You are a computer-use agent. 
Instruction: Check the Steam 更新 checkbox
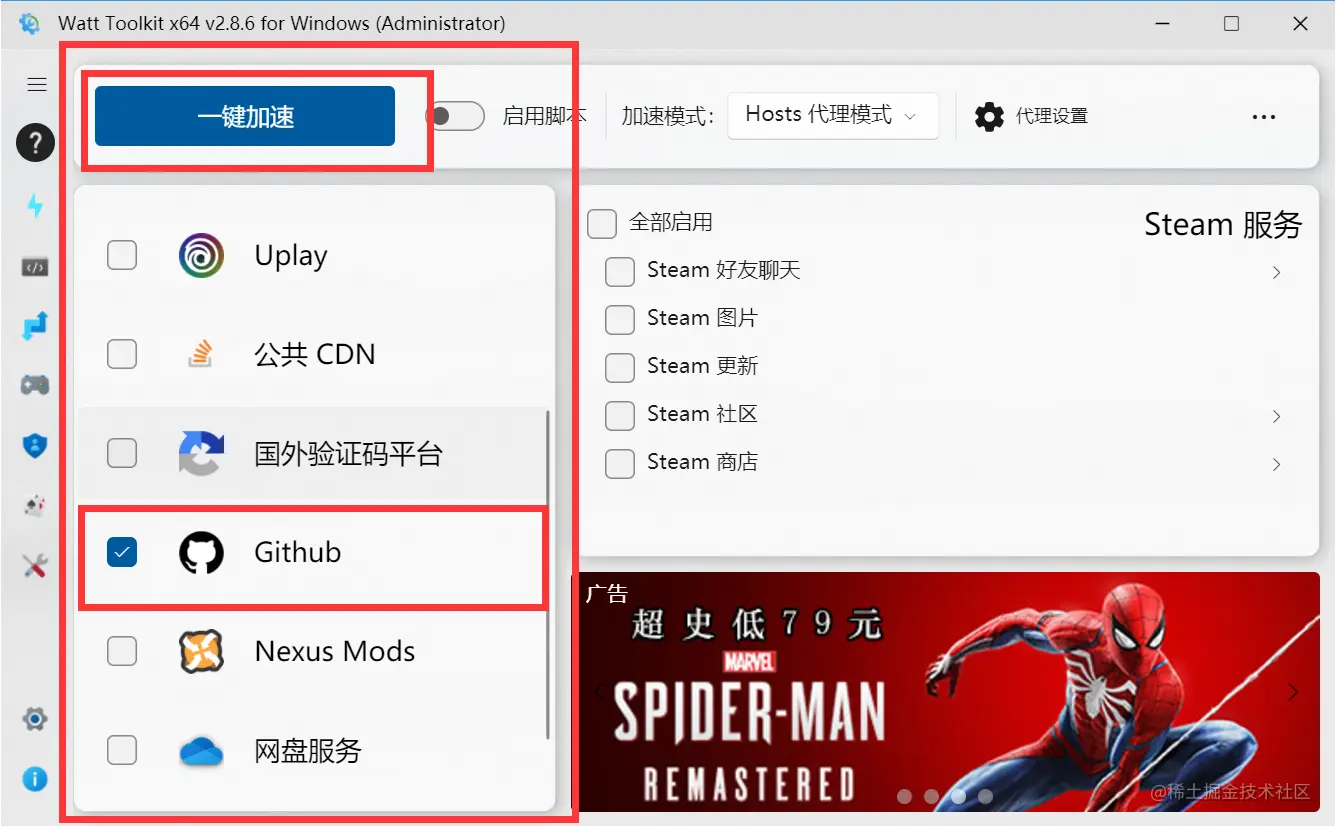tap(620, 367)
